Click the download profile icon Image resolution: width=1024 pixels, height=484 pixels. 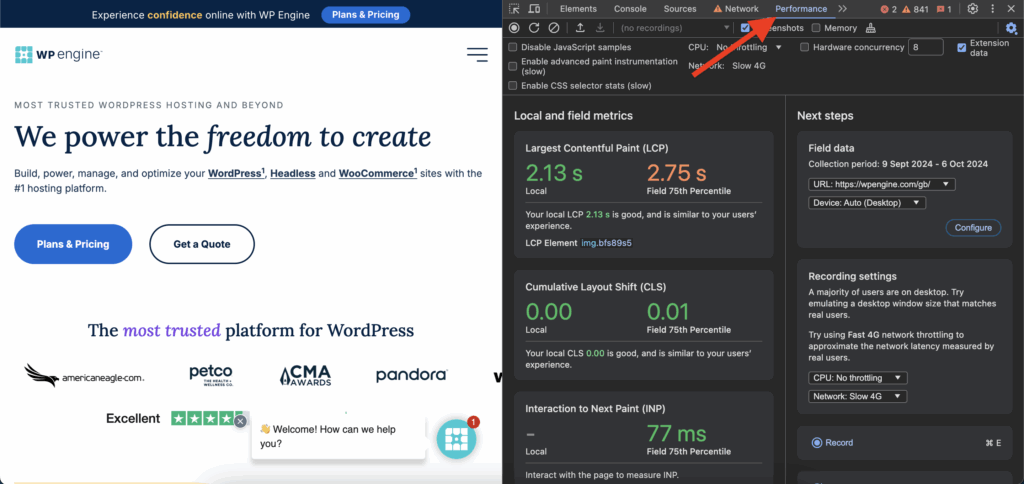(x=600, y=28)
